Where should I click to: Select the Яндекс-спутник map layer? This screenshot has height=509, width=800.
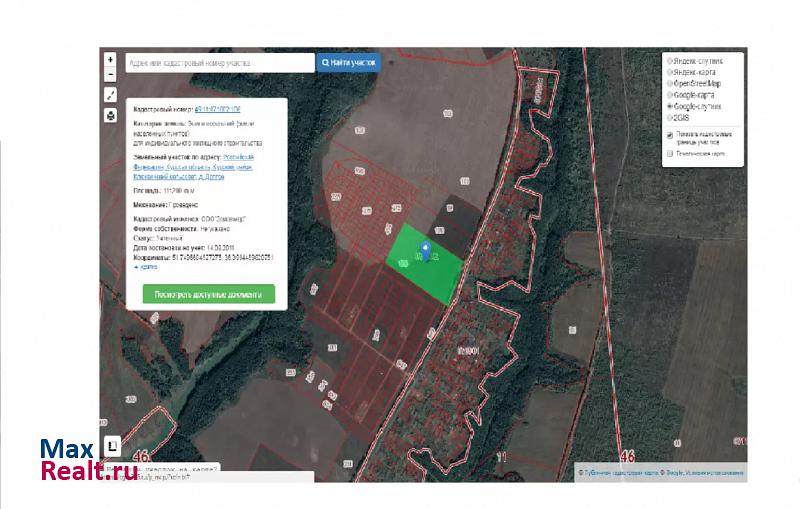[x=669, y=61]
